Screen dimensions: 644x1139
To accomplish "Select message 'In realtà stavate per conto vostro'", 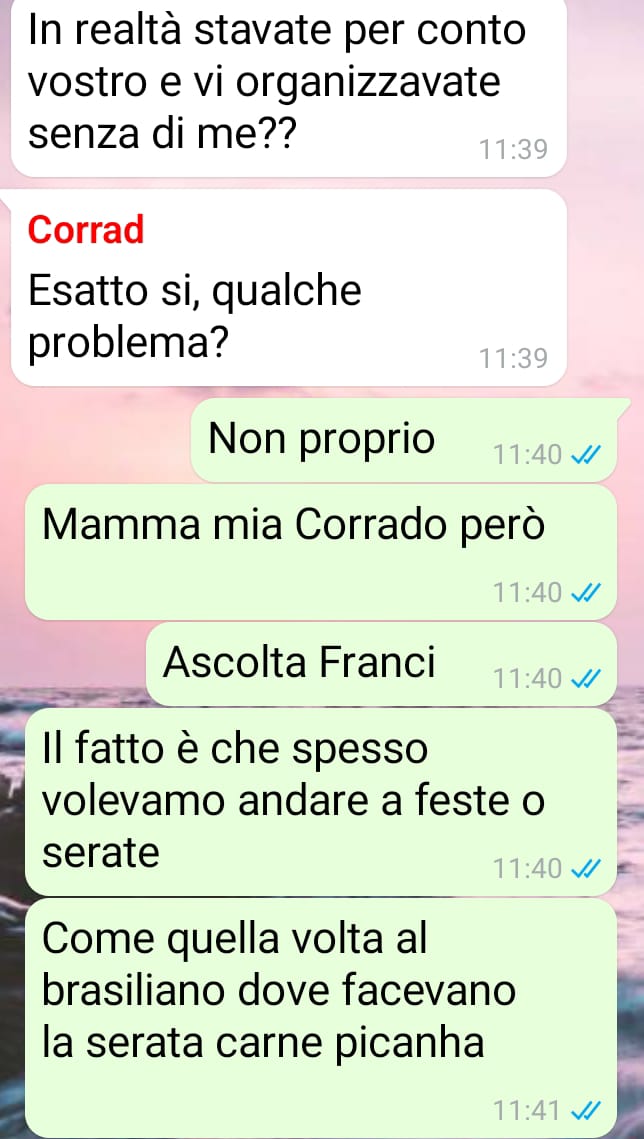I will coord(288,86).
